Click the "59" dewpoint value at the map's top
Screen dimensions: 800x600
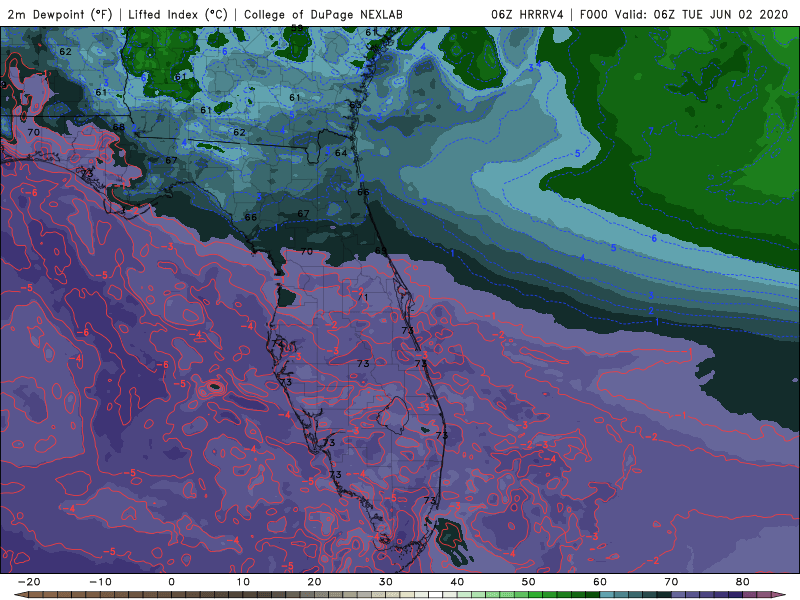[x=297, y=28]
